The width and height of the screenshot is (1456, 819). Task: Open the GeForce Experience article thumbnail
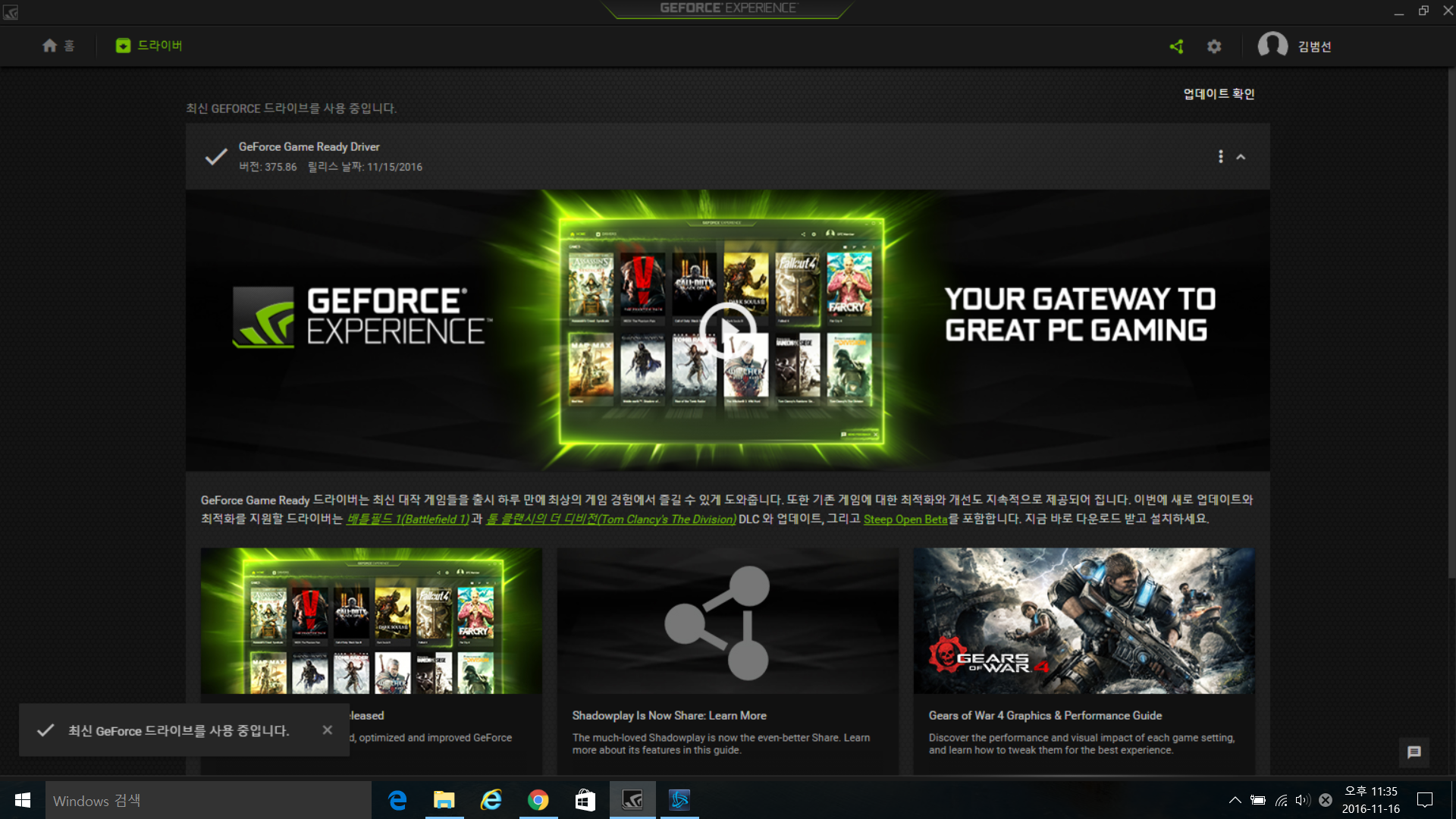tap(372, 620)
